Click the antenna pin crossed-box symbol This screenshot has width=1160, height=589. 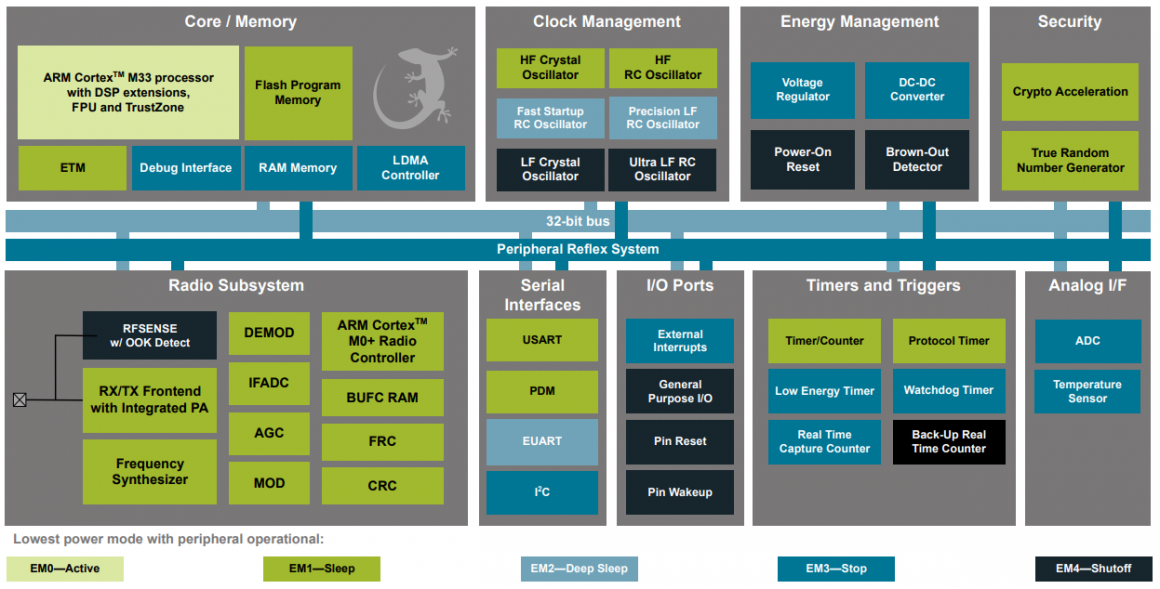[x=19, y=400]
